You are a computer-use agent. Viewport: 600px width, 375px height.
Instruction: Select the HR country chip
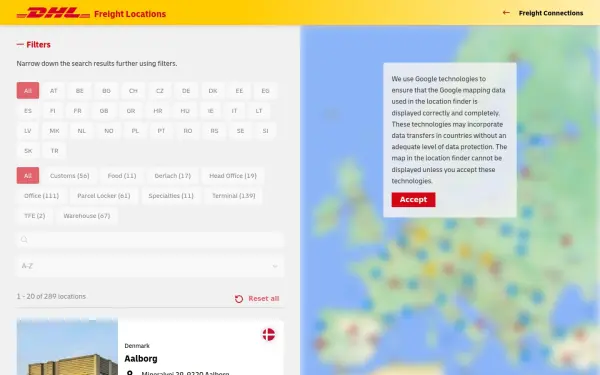pos(158,111)
